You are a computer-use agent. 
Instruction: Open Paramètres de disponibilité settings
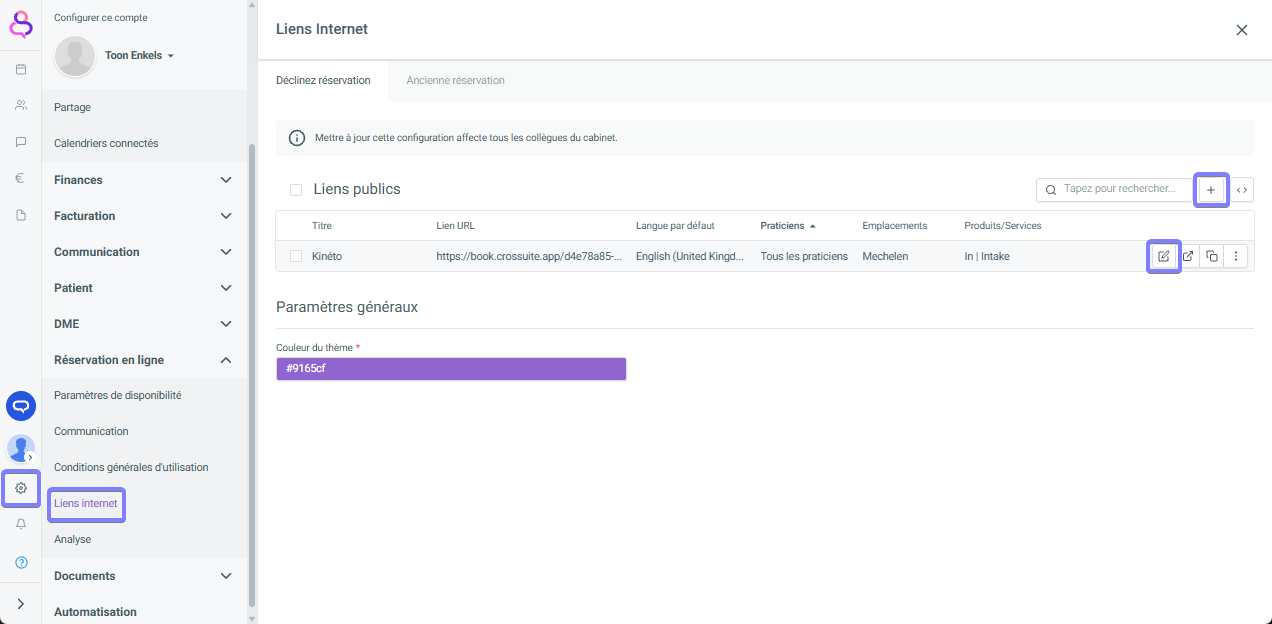click(118, 395)
